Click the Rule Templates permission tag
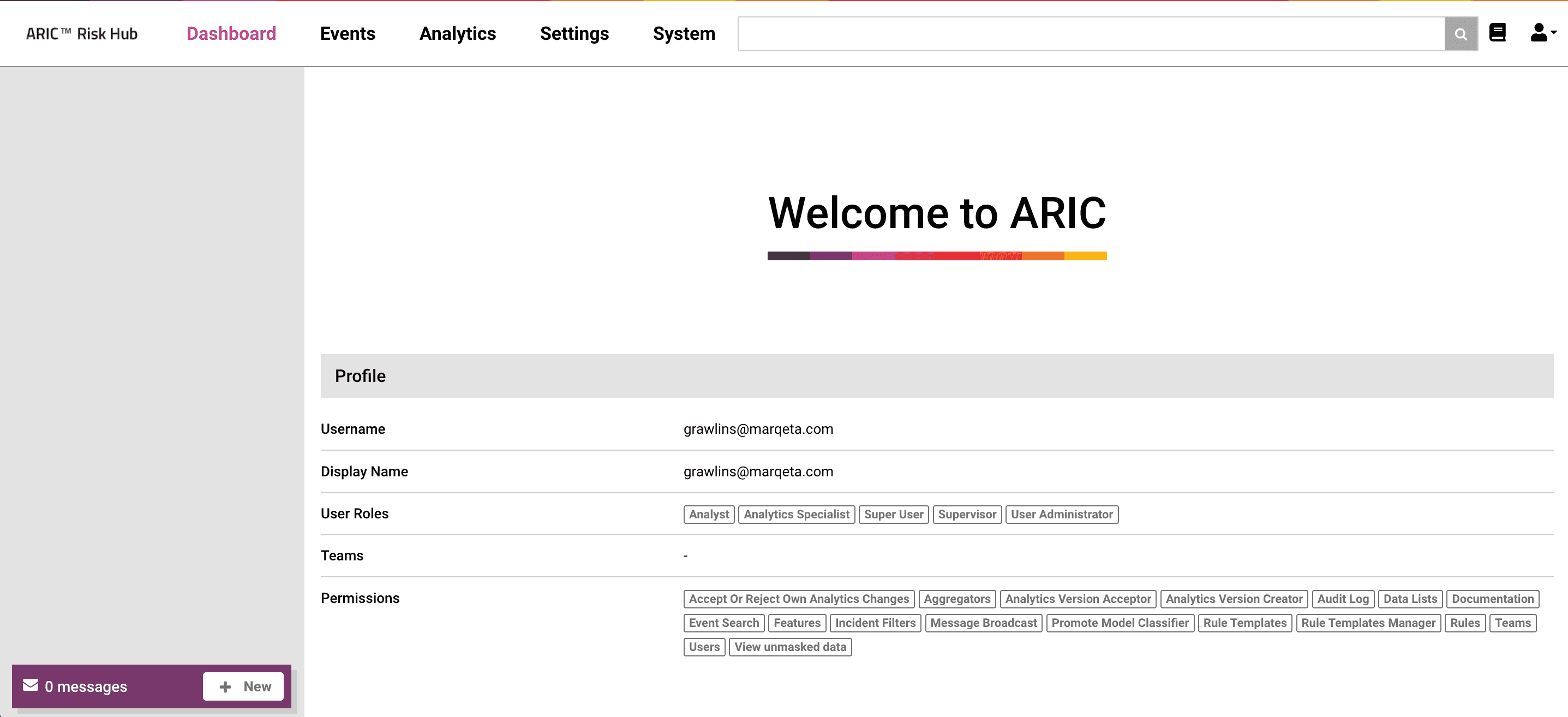Viewport: 1568px width, 717px height. (1245, 623)
